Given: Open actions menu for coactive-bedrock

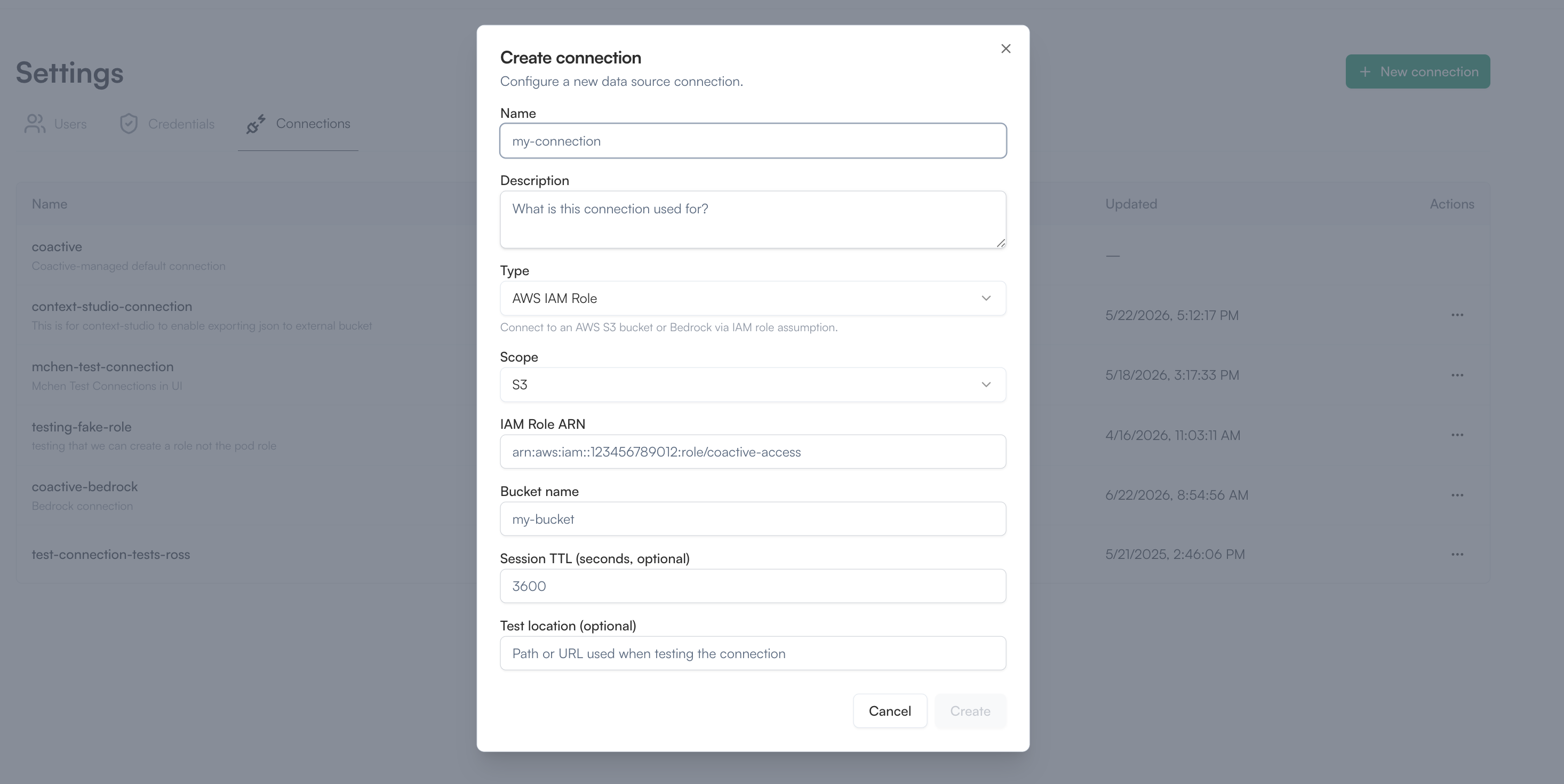Looking at the screenshot, I should pyautogui.click(x=1457, y=495).
